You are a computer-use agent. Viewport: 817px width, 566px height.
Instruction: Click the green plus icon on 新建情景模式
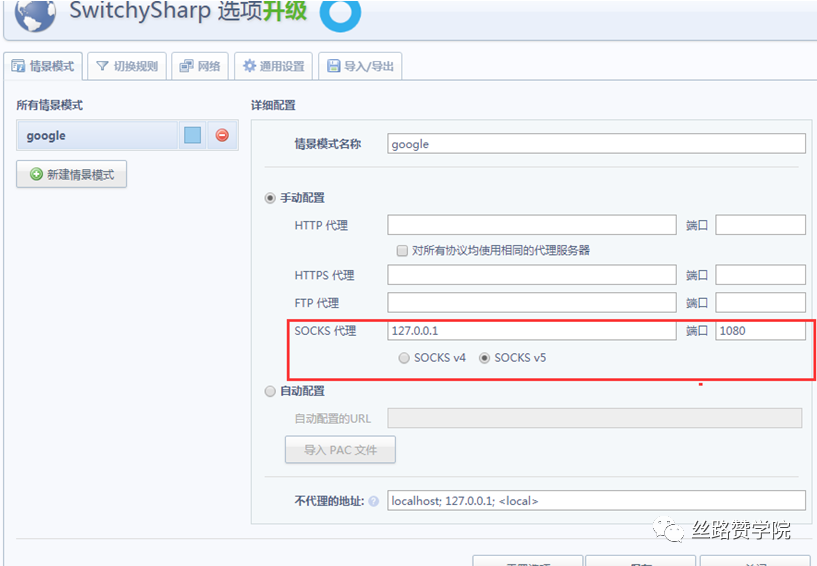click(36, 174)
